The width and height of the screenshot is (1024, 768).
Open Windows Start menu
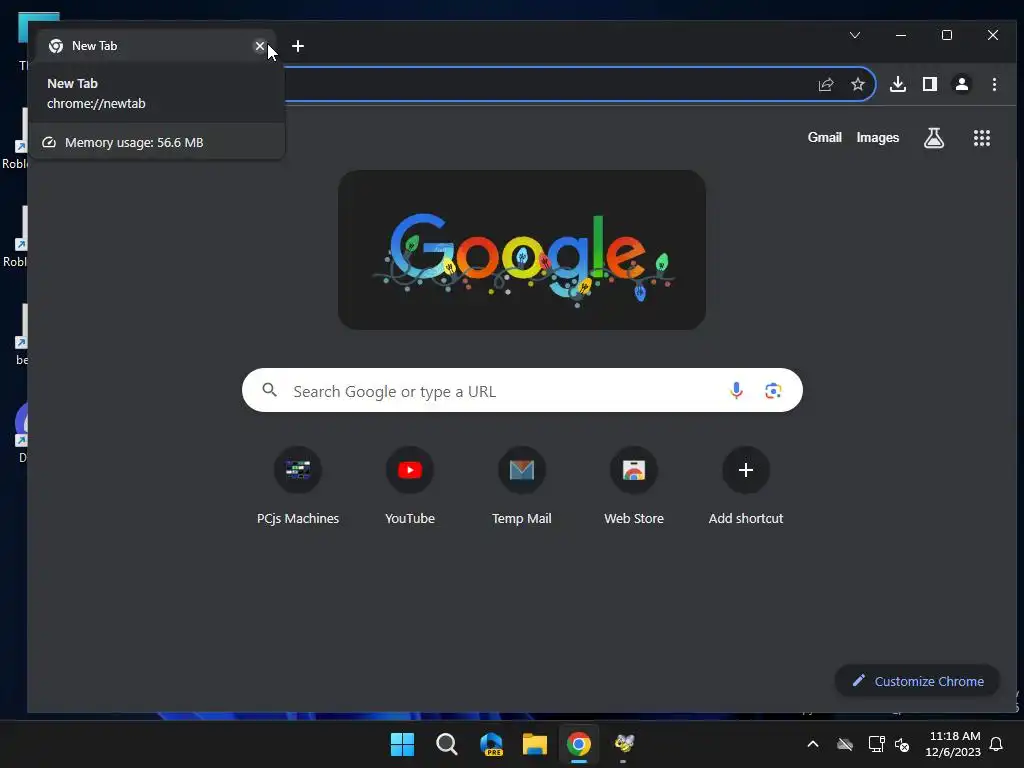(x=402, y=744)
